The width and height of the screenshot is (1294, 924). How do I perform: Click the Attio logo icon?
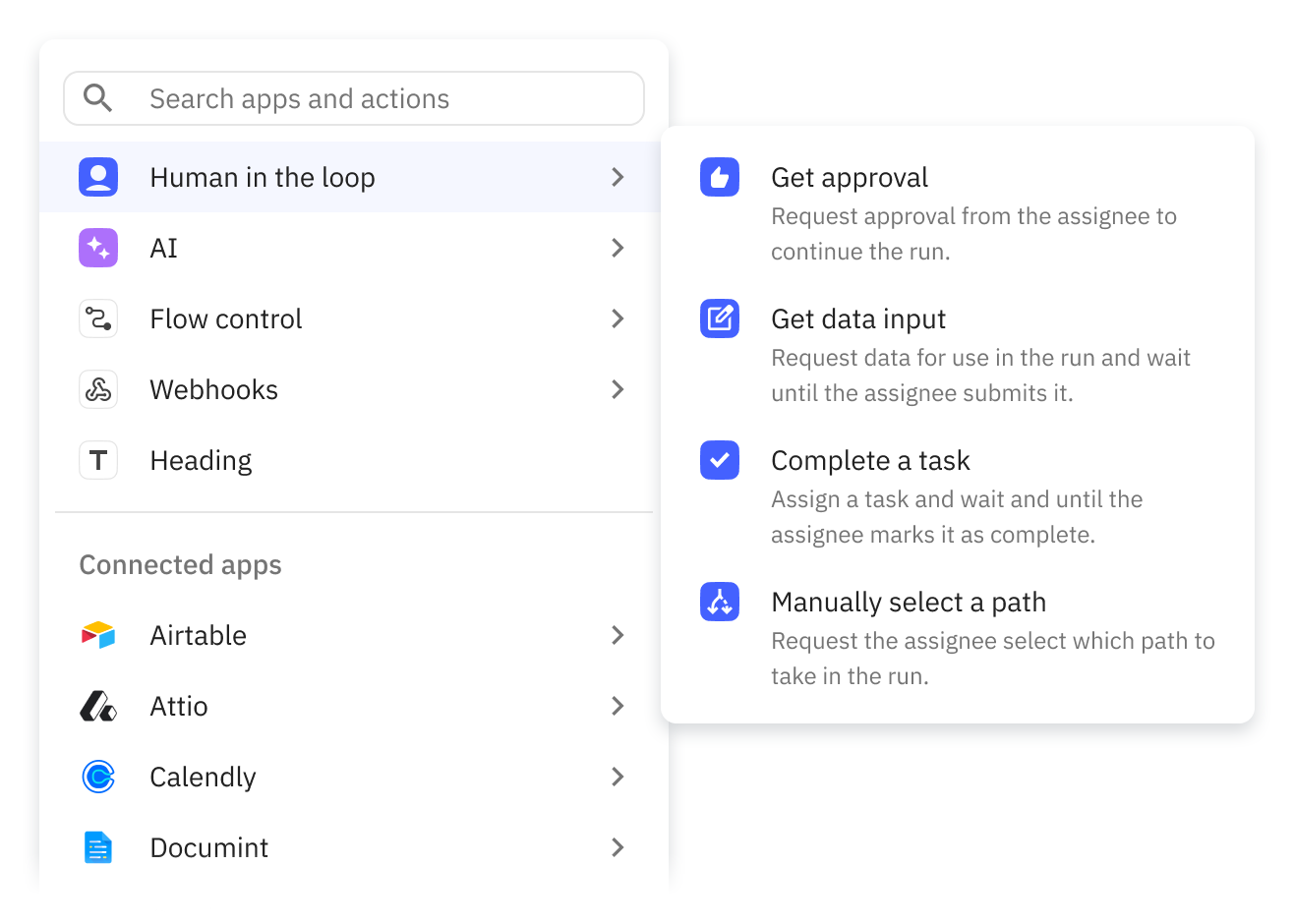[x=98, y=706]
